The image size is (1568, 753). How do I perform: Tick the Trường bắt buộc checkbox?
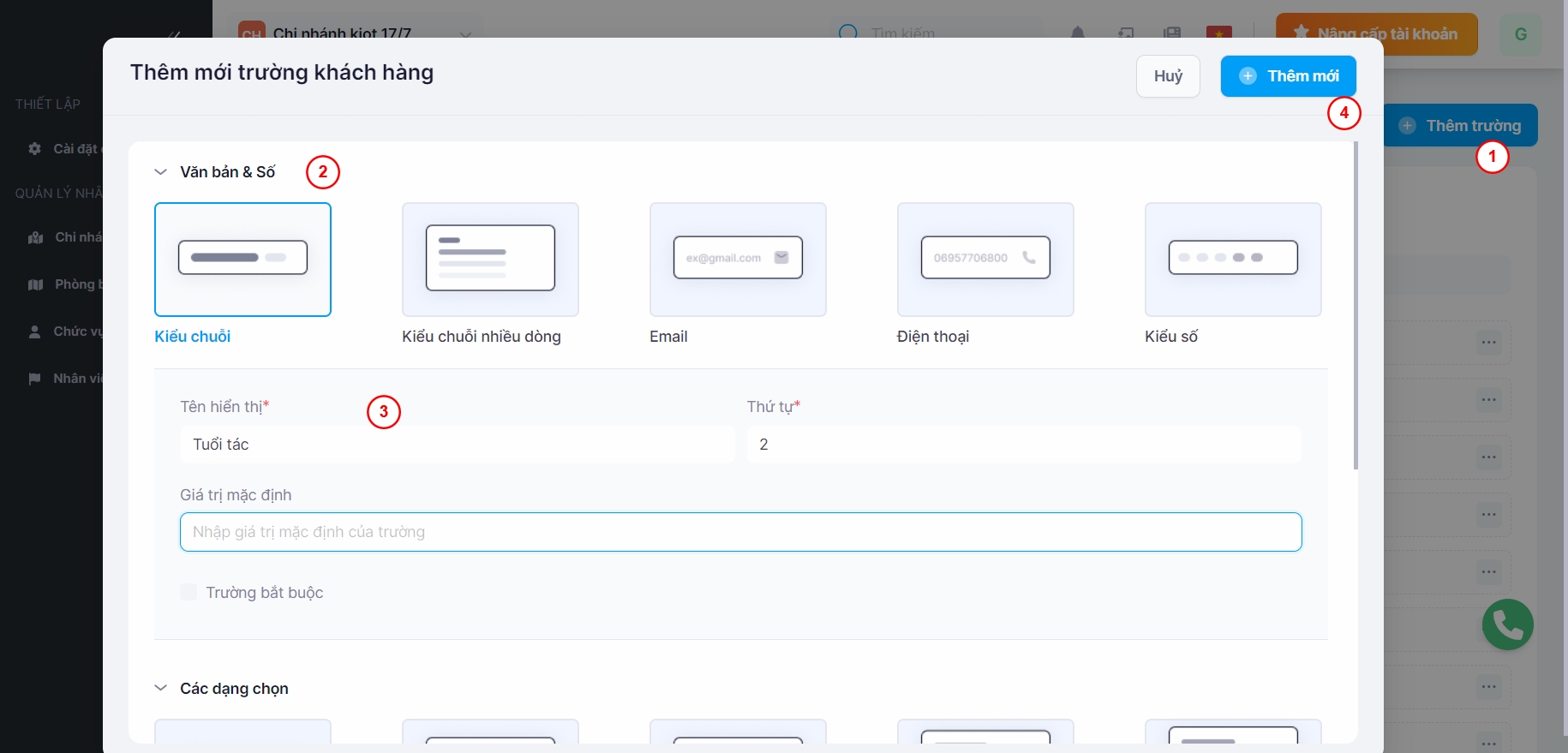189,592
